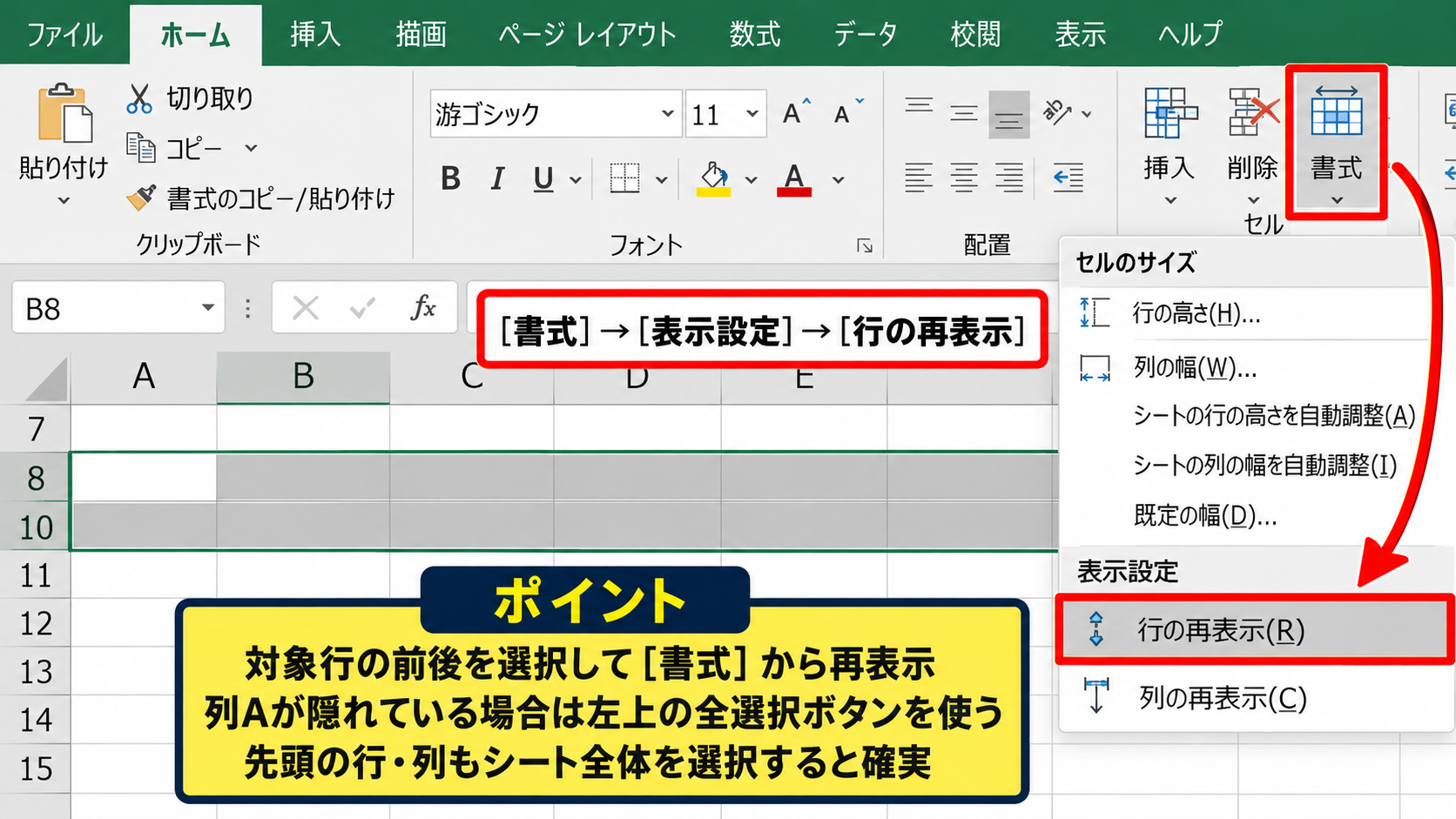Viewport: 1456px width, 819px height.
Task: Choose 行の再表示(R) menu item
Action: (1255, 630)
